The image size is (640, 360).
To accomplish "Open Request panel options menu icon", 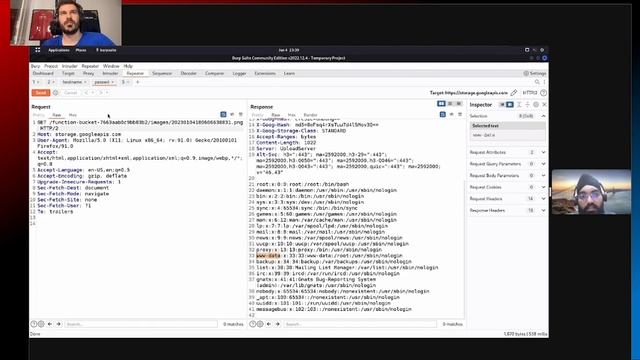I will (x=240, y=115).
